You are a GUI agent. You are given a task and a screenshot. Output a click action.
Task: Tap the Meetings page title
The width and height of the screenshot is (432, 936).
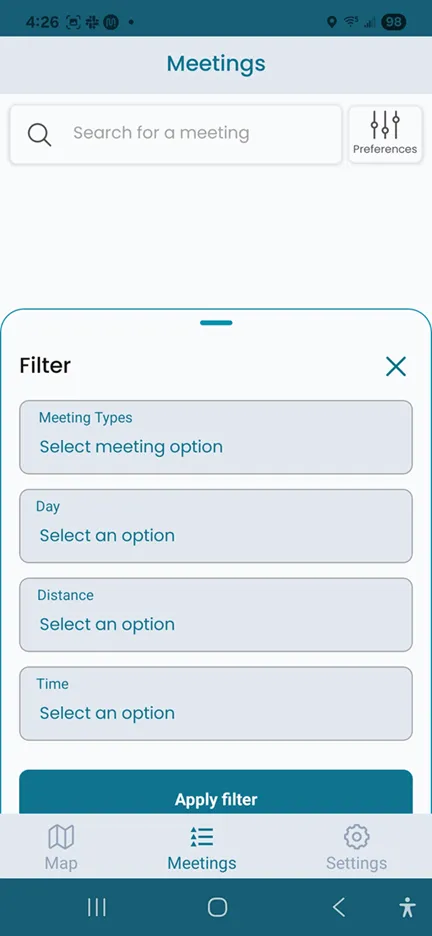pyautogui.click(x=216, y=63)
